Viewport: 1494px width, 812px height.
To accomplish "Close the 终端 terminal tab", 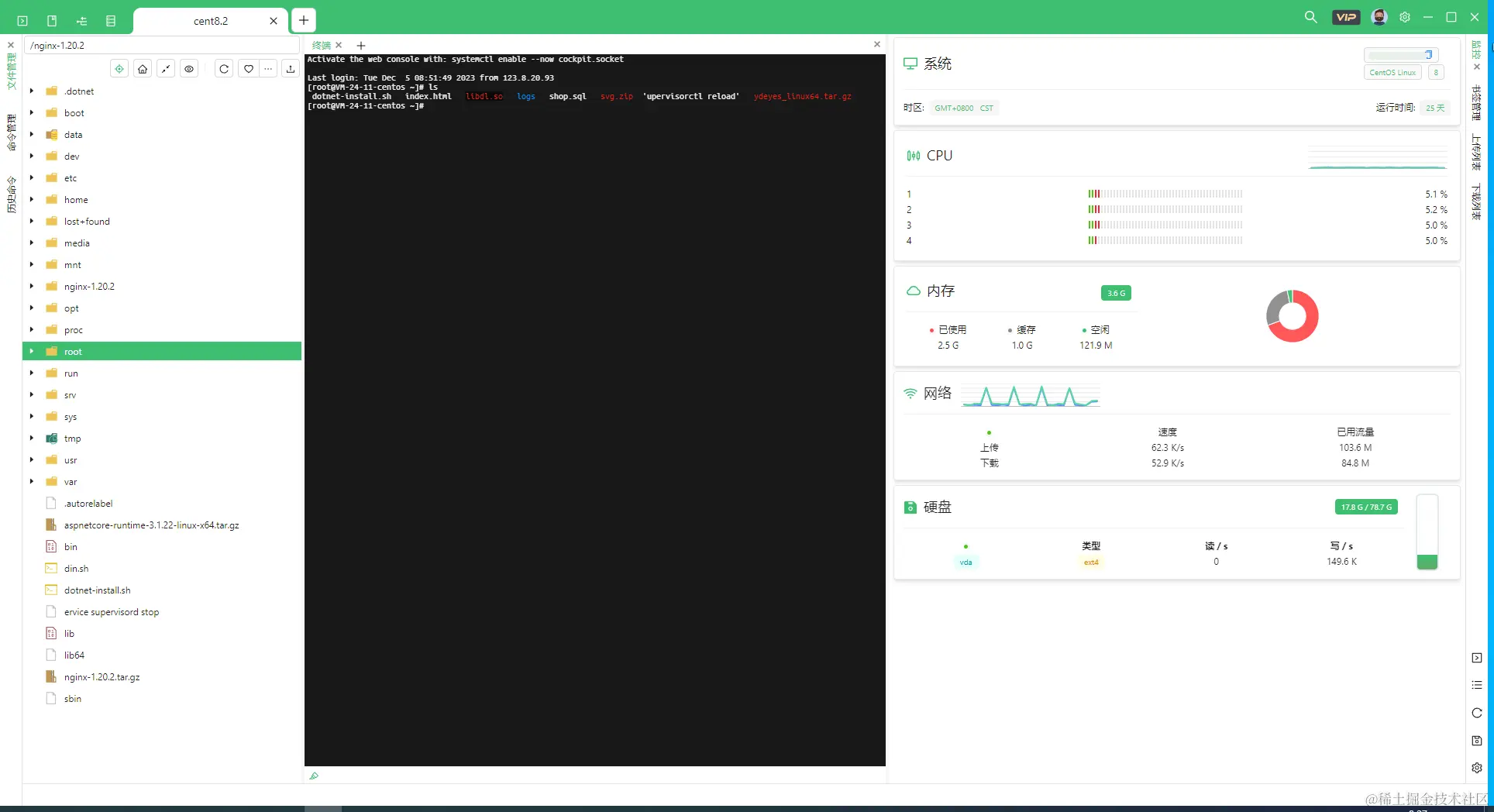I will coord(339,45).
